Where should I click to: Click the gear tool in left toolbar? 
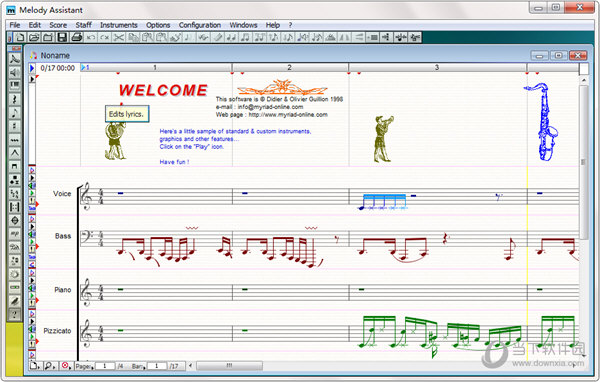15,274
